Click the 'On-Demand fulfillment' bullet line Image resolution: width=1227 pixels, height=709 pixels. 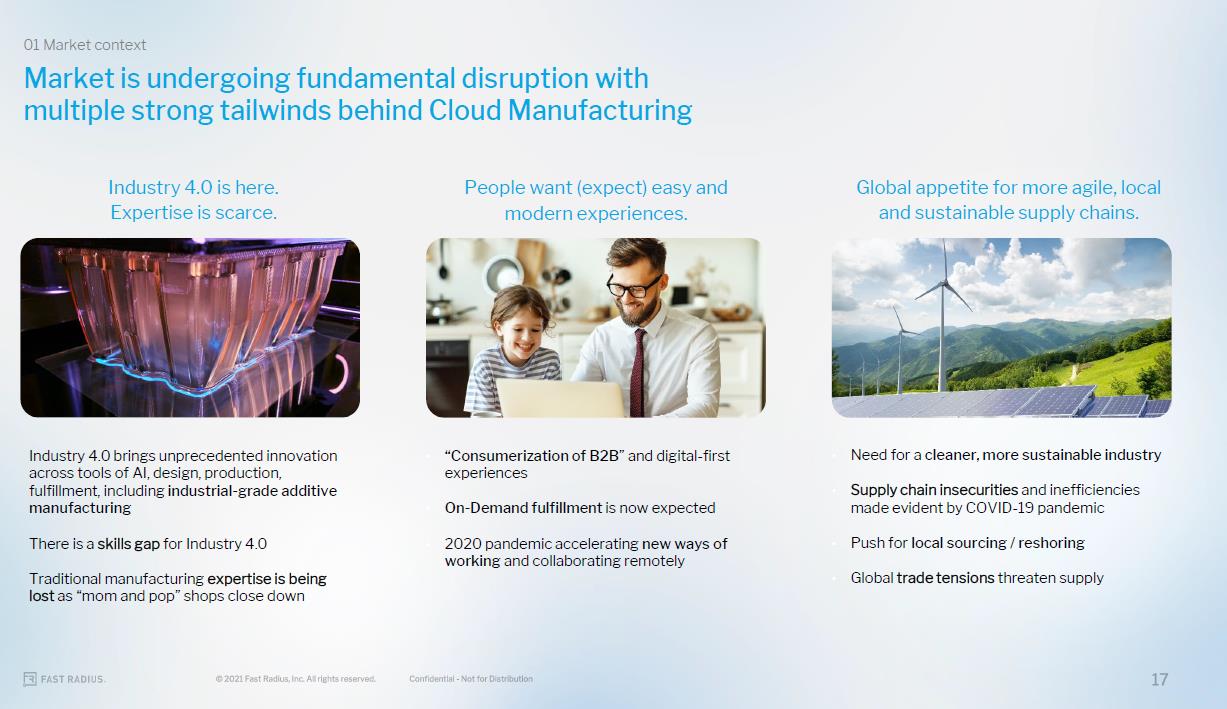coord(580,508)
